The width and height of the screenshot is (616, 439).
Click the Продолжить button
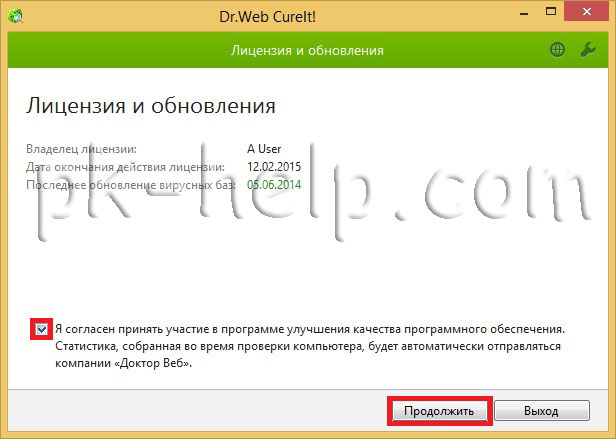439,411
